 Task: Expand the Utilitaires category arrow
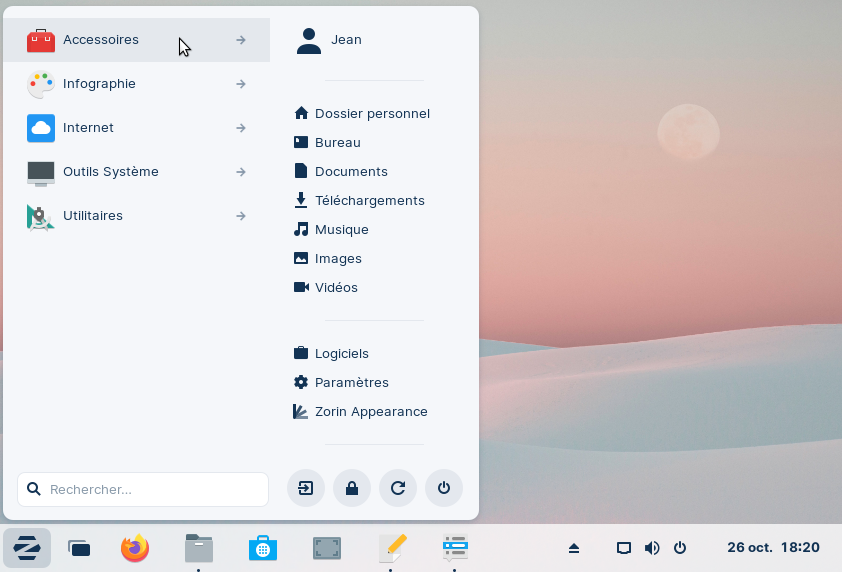(x=241, y=216)
